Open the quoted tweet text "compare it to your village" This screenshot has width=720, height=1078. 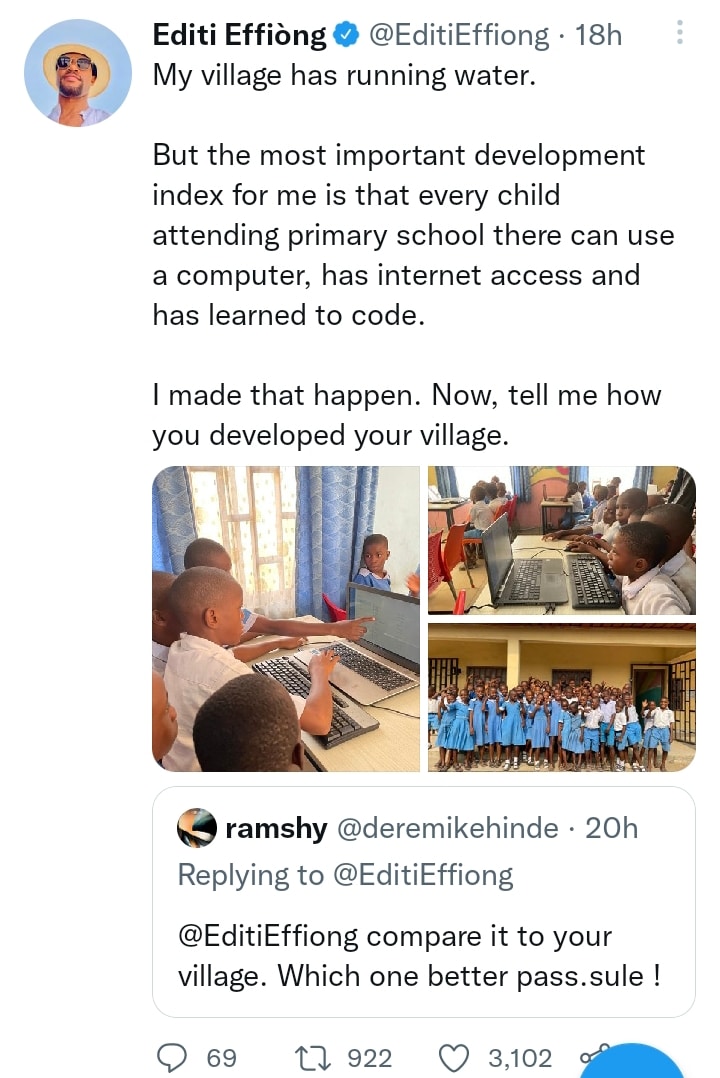[418, 955]
